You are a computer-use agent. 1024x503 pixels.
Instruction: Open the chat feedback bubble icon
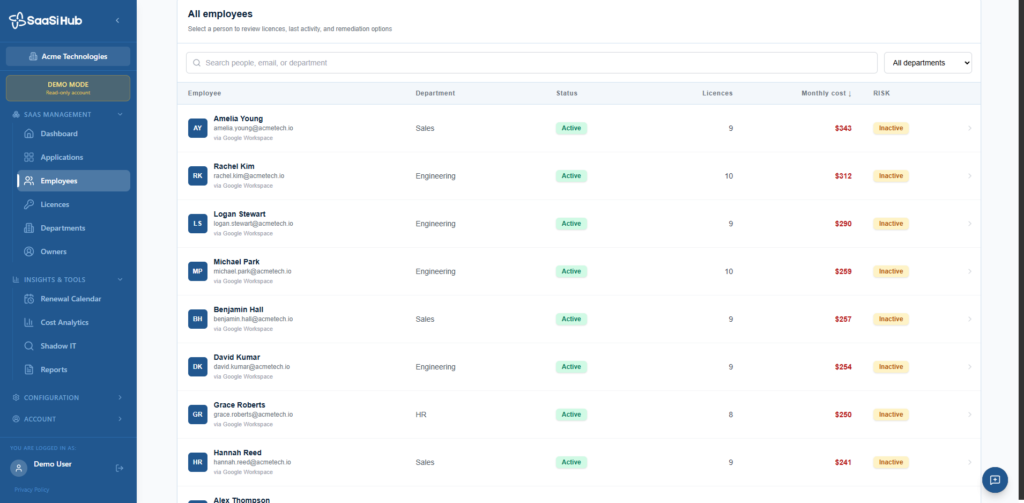[995, 480]
